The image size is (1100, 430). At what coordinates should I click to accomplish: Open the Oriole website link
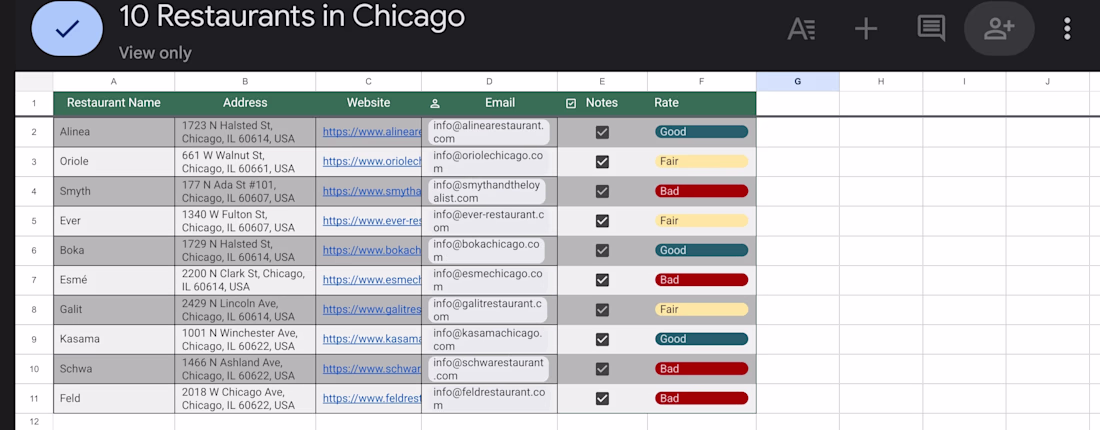372,161
